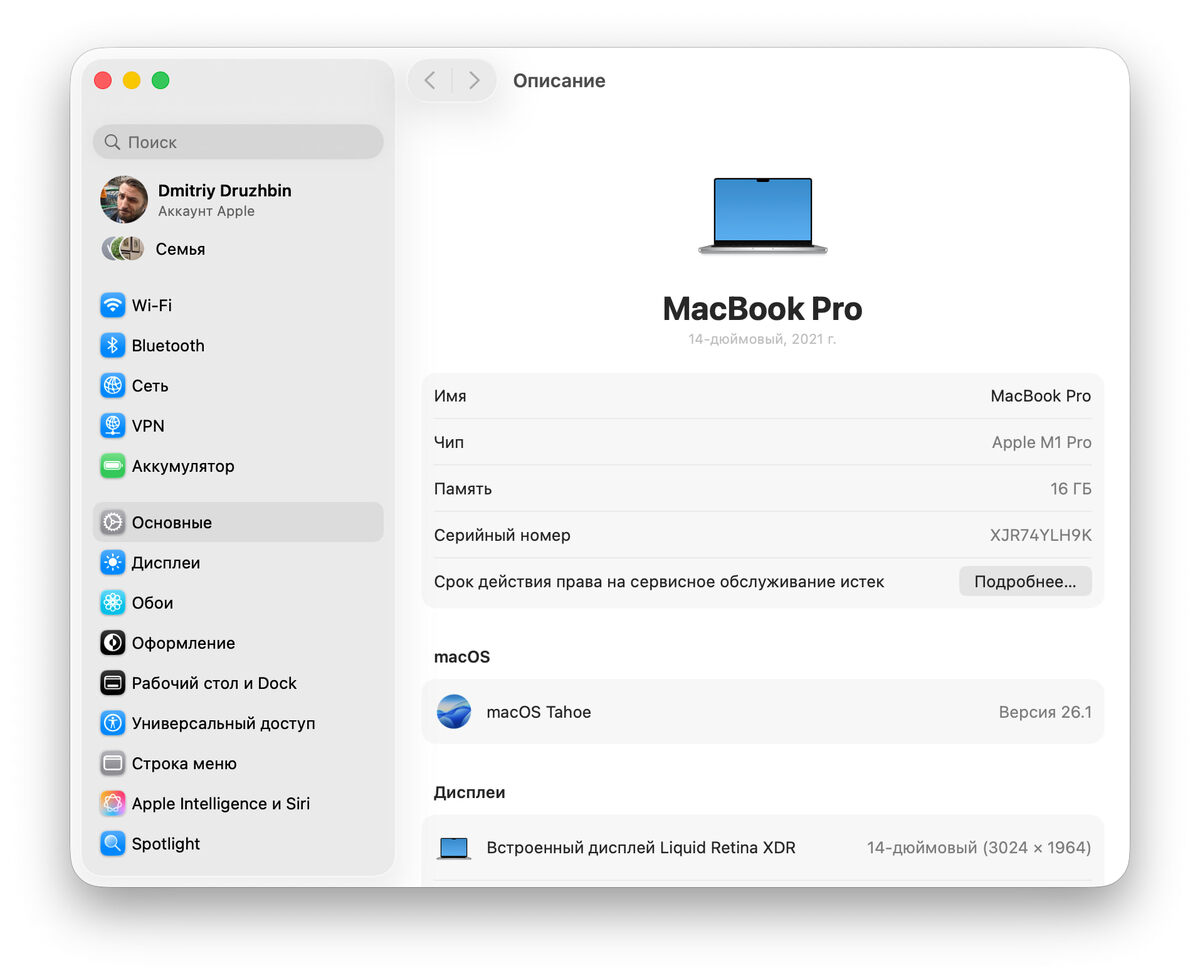1200x980 pixels.
Task: Click the Имя row label
Action: click(x=450, y=396)
